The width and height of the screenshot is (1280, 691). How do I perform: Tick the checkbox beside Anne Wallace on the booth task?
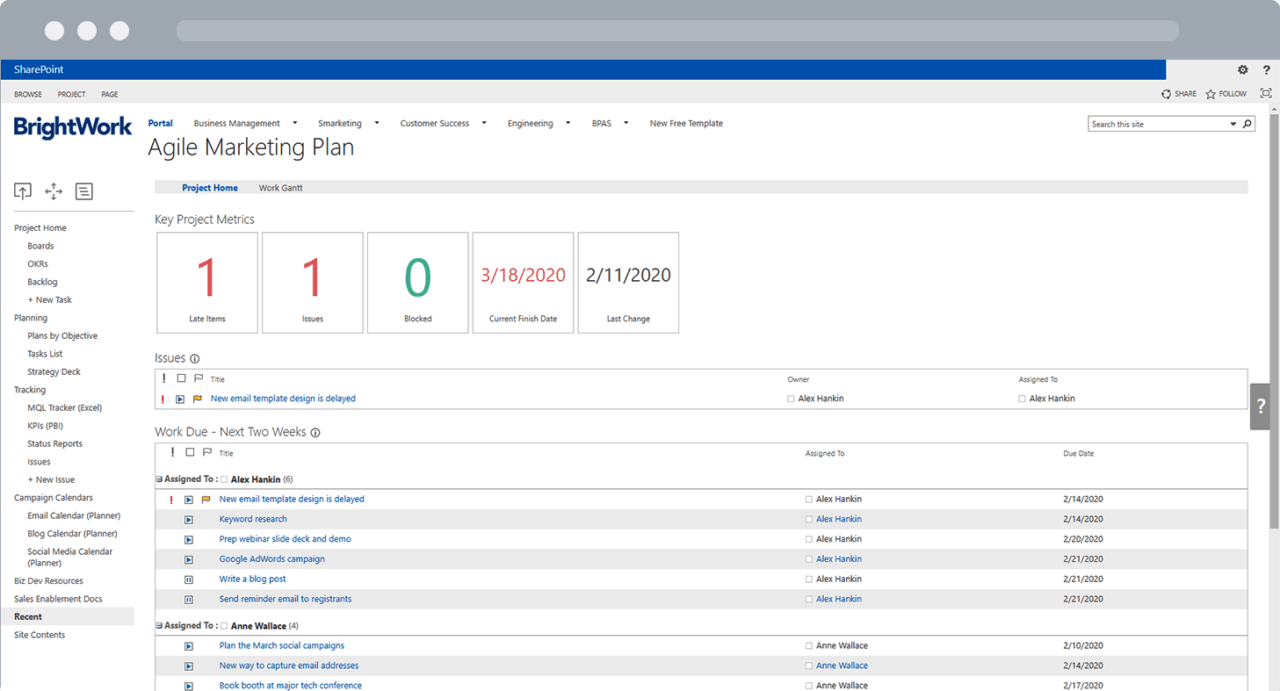810,685
